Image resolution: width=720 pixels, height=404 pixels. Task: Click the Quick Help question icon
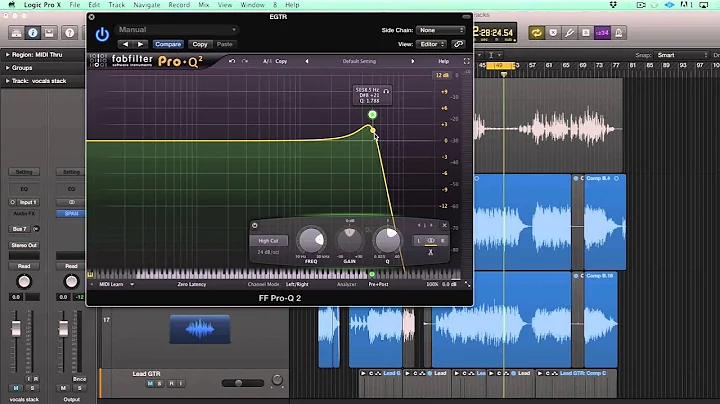(70, 33)
